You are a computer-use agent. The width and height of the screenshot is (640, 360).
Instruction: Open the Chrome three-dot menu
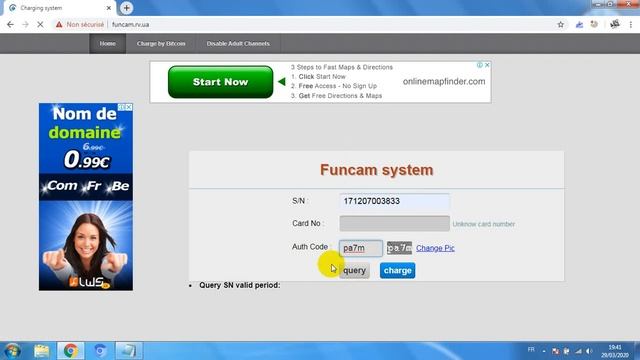click(x=631, y=24)
